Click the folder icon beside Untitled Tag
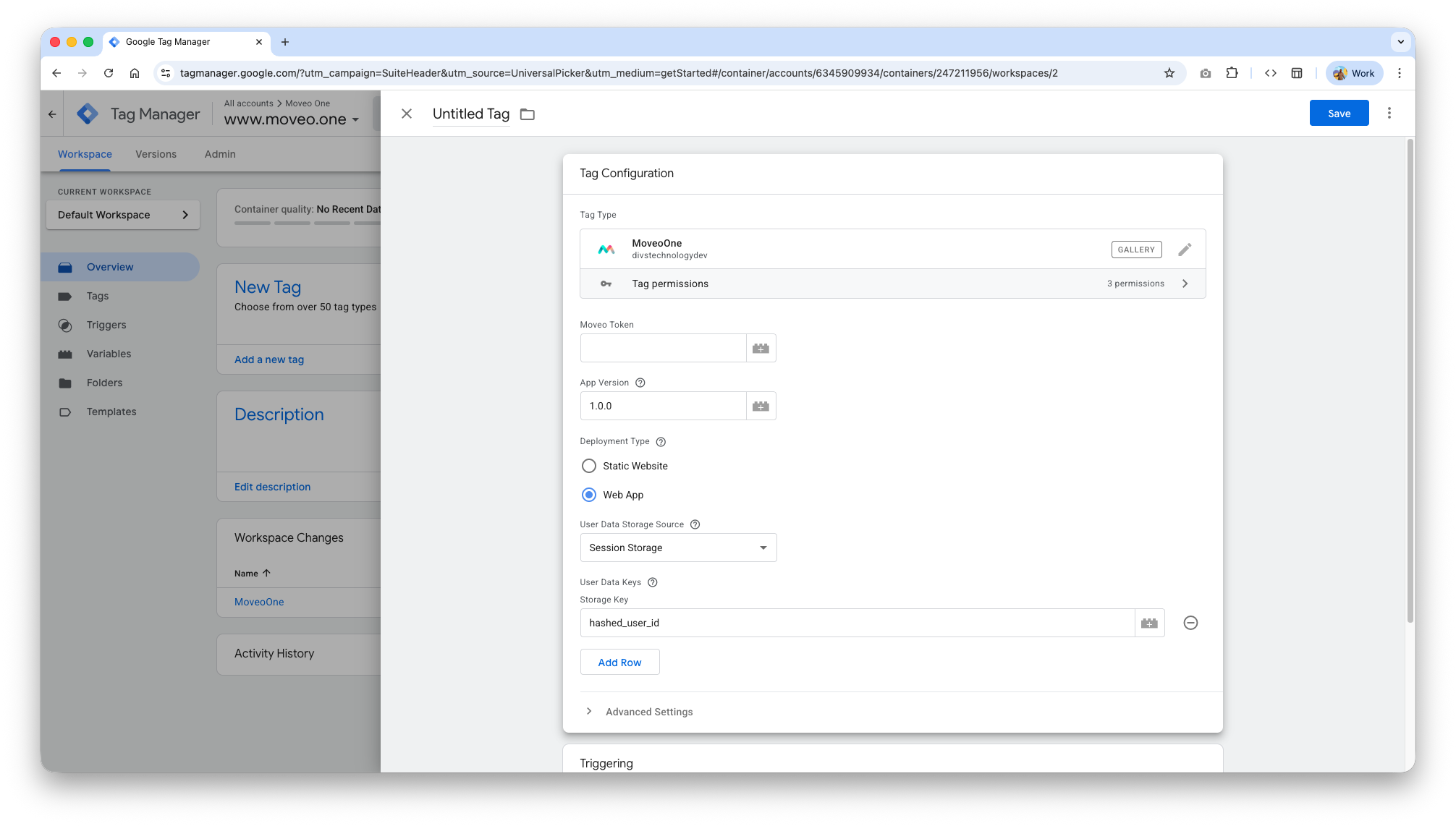Screen dimensions: 1456x826 (528, 114)
